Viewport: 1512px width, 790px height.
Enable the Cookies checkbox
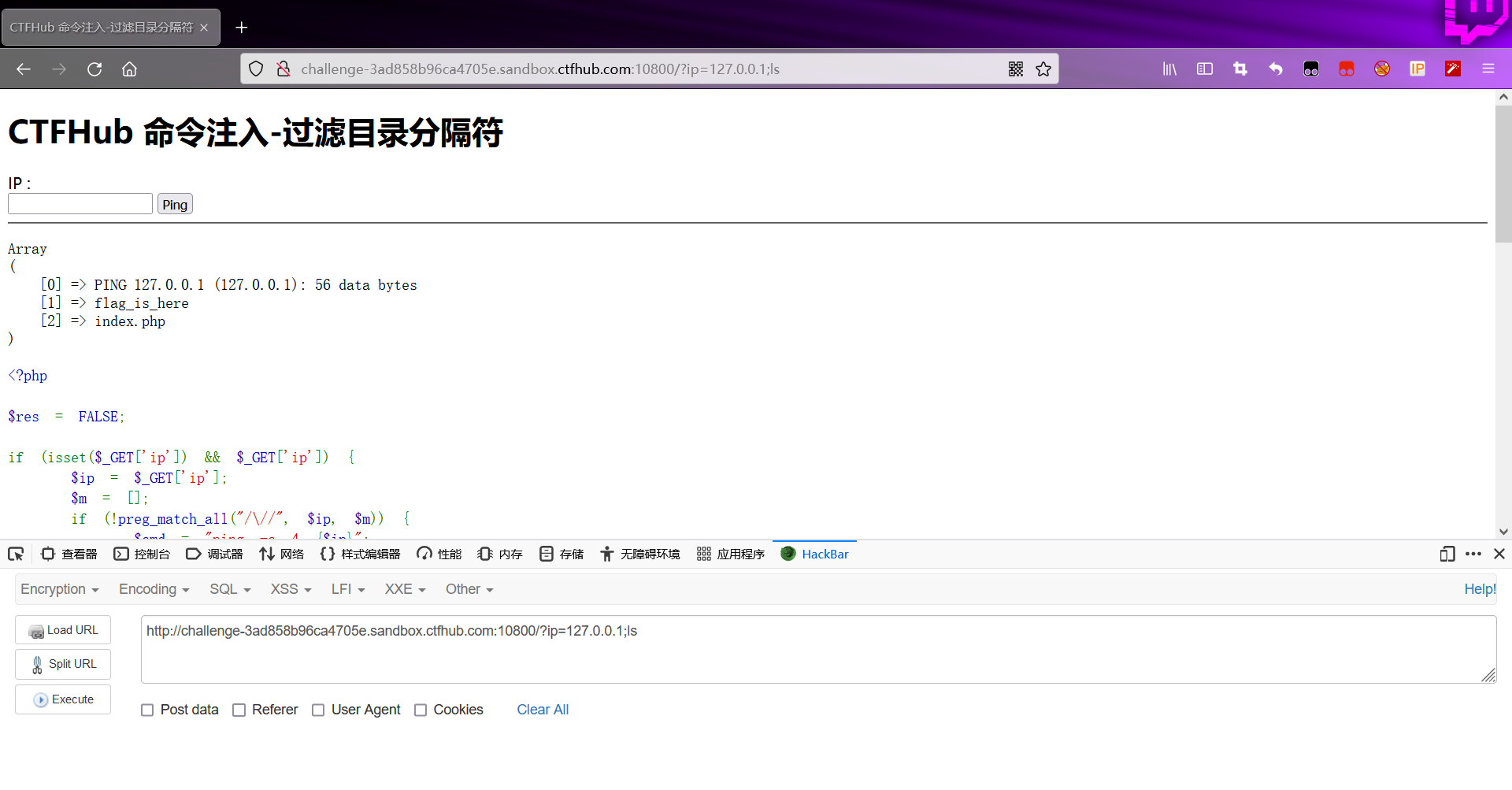tap(421, 710)
